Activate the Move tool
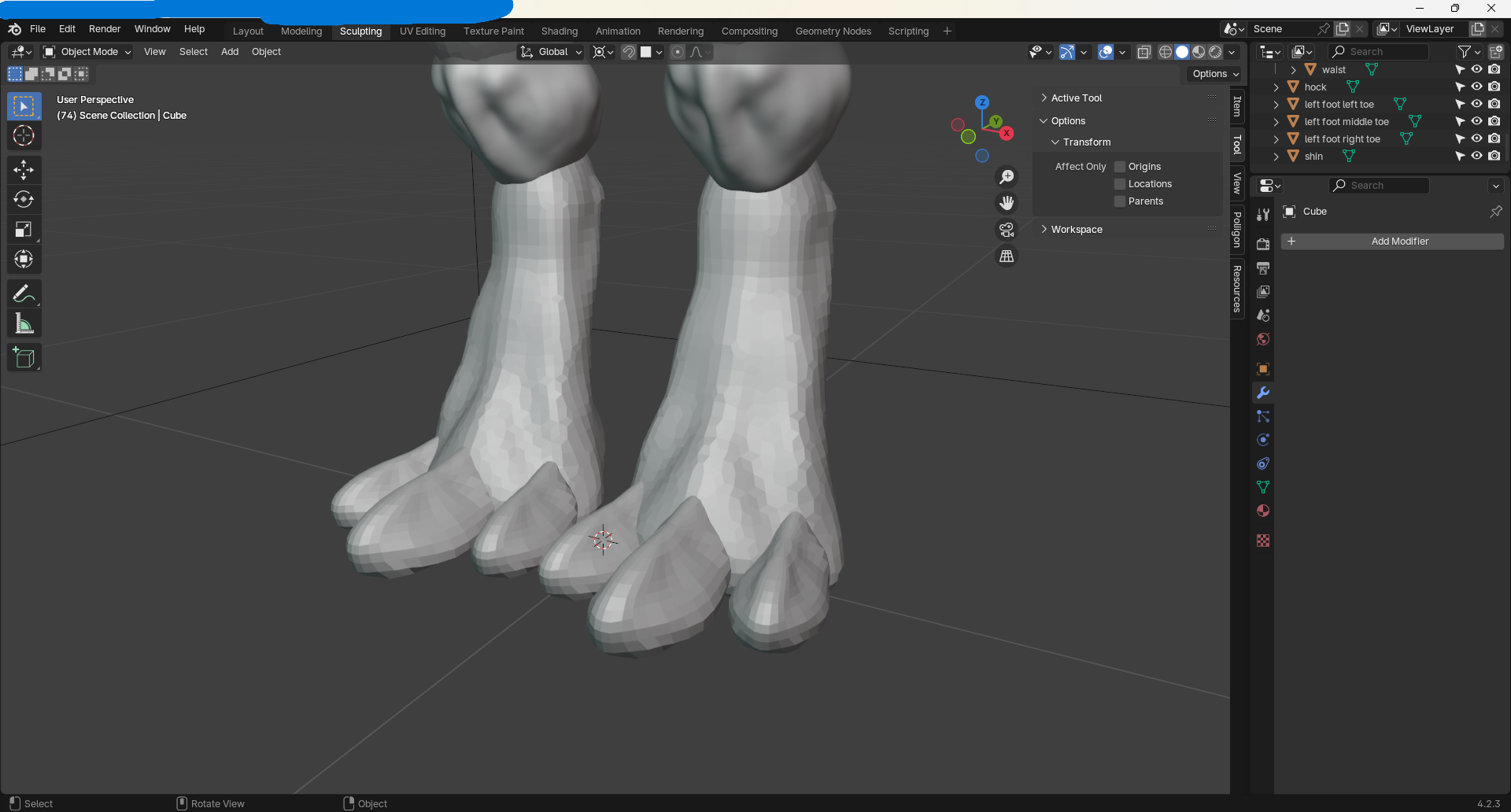This screenshot has height=812, width=1511. coord(24,169)
